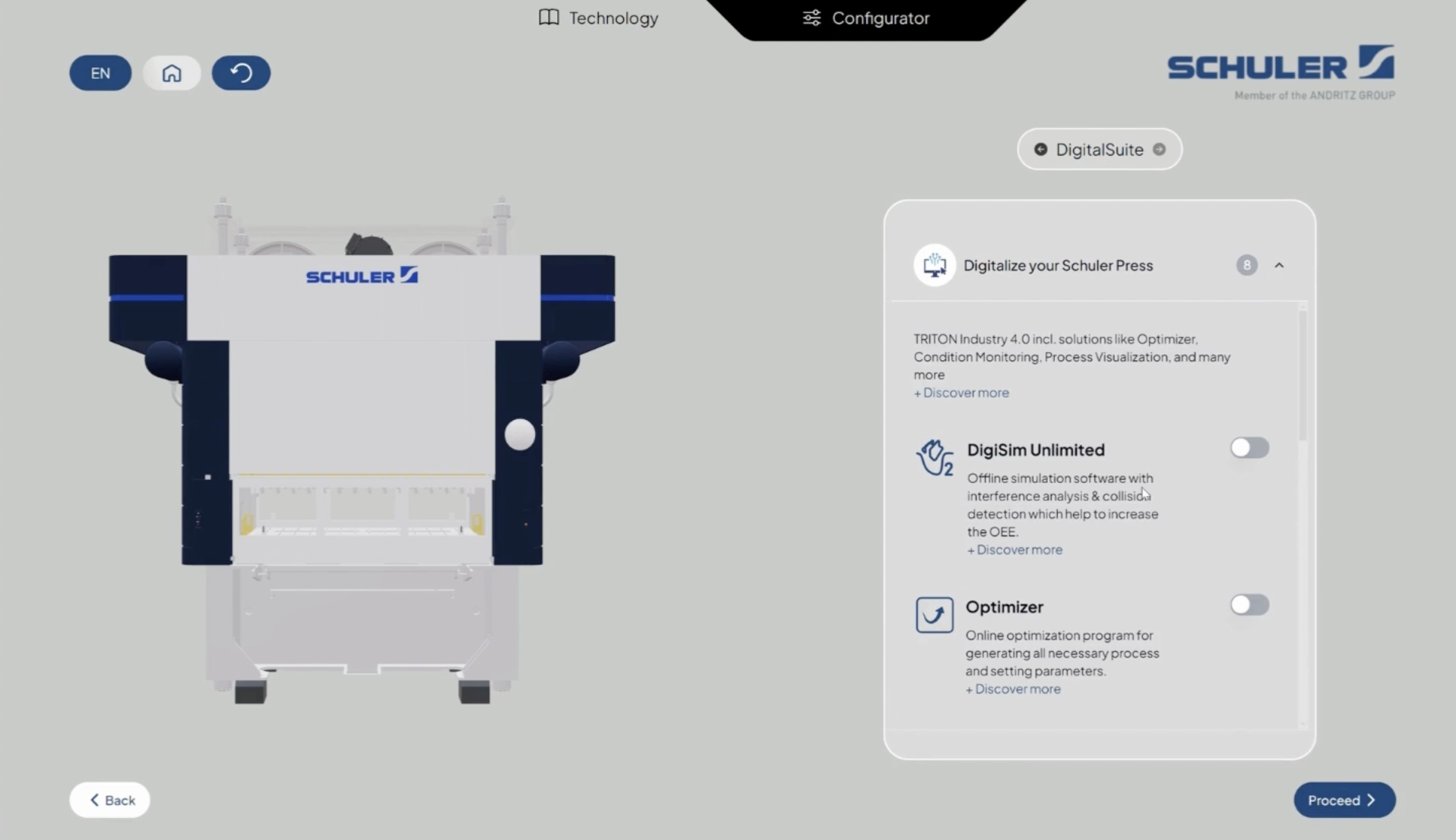The height and width of the screenshot is (840, 1456).
Task: Click the option count badge showing 8
Action: [1246, 265]
